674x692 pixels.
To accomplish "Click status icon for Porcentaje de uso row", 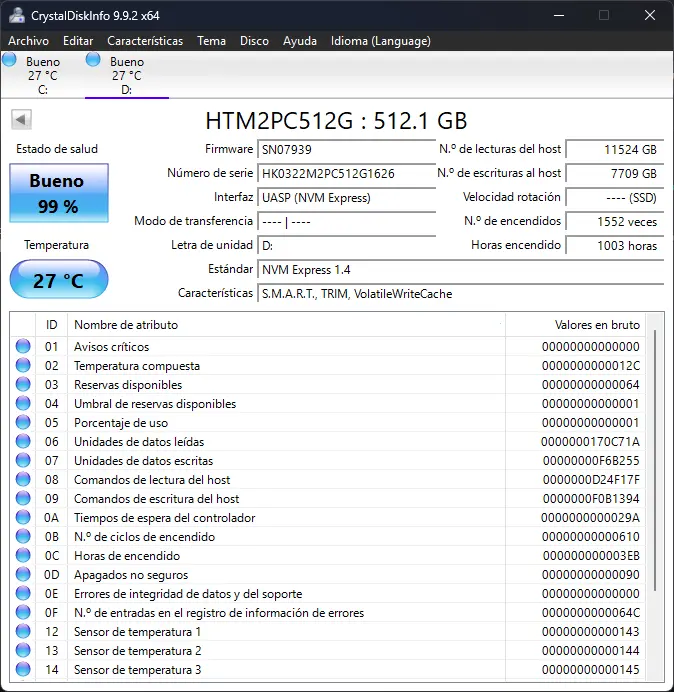I will (23, 422).
